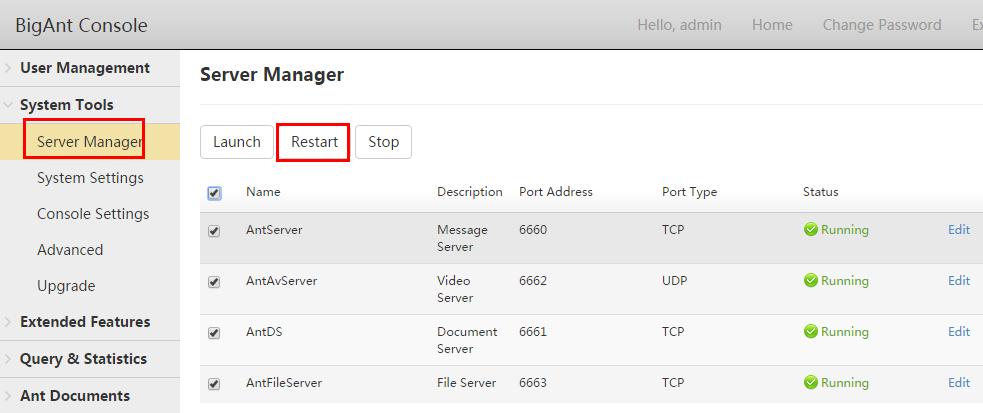
Task: Toggle the select-all checkbox in table header
Action: point(214,193)
